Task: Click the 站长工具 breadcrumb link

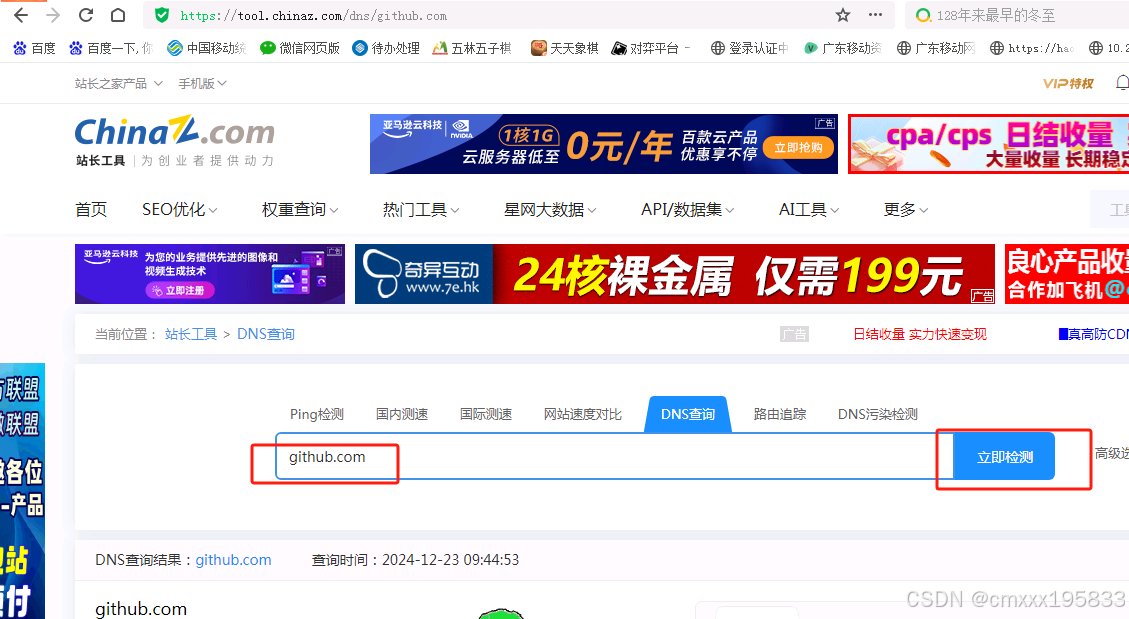Action: [191, 334]
